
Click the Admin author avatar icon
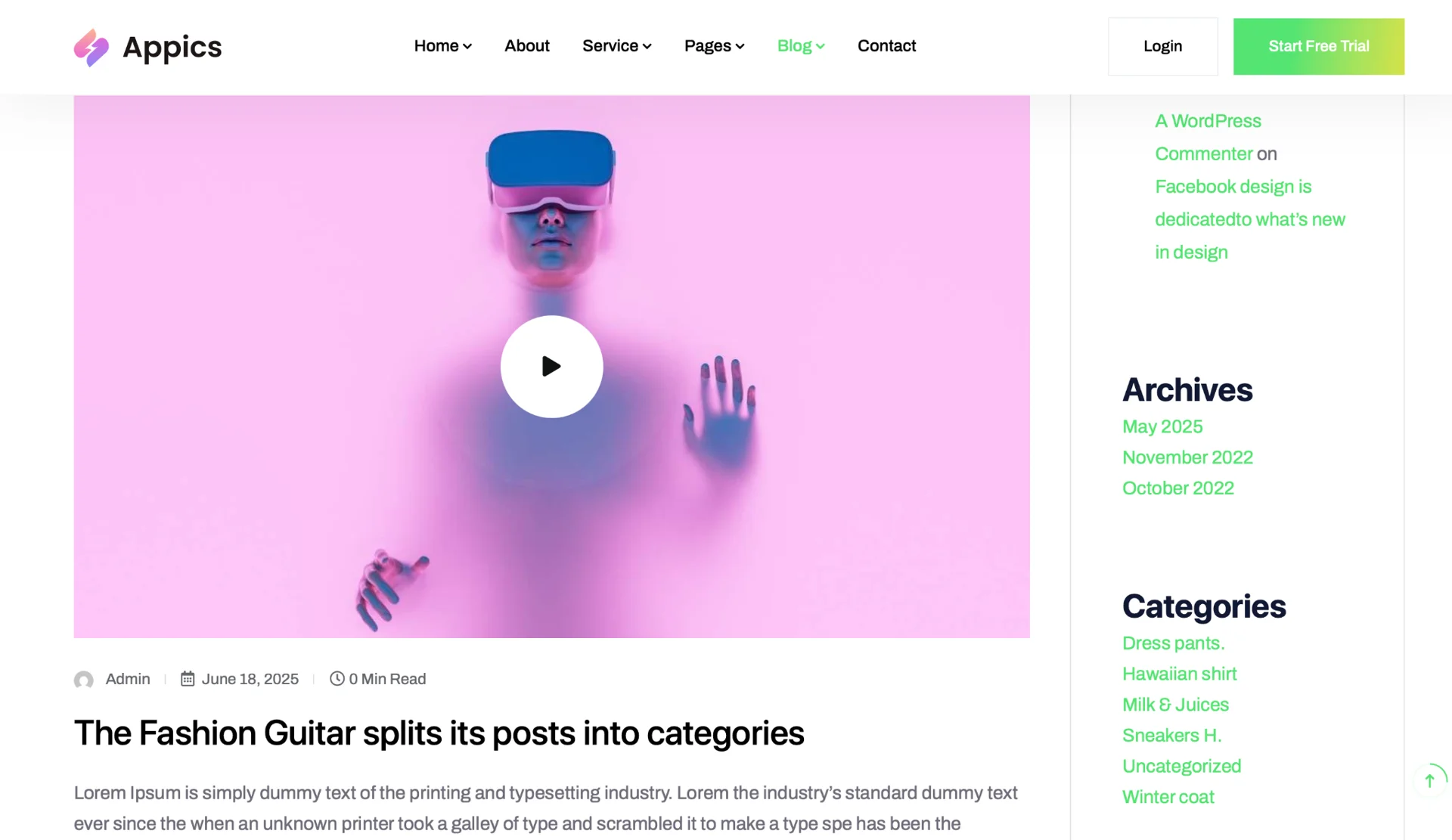coord(84,680)
